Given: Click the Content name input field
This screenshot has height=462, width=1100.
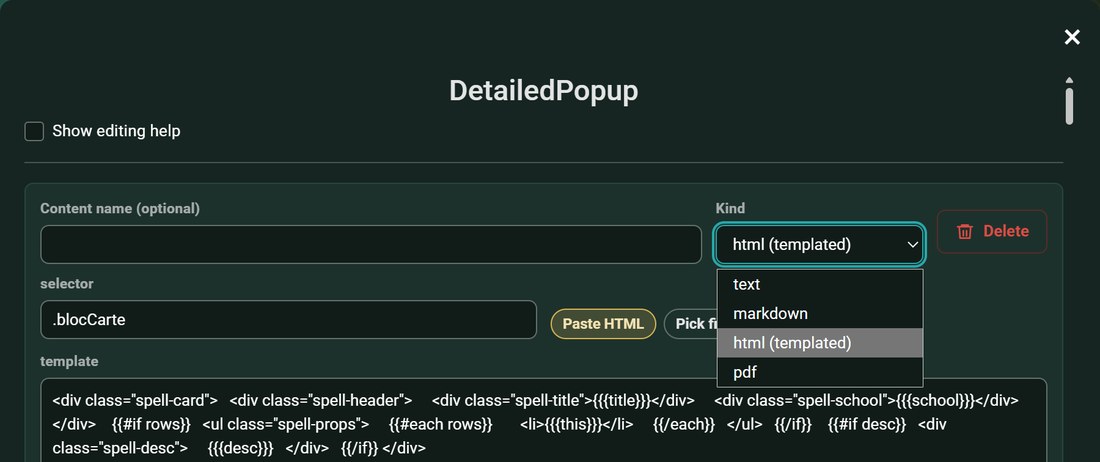Looking at the screenshot, I should 371,244.
